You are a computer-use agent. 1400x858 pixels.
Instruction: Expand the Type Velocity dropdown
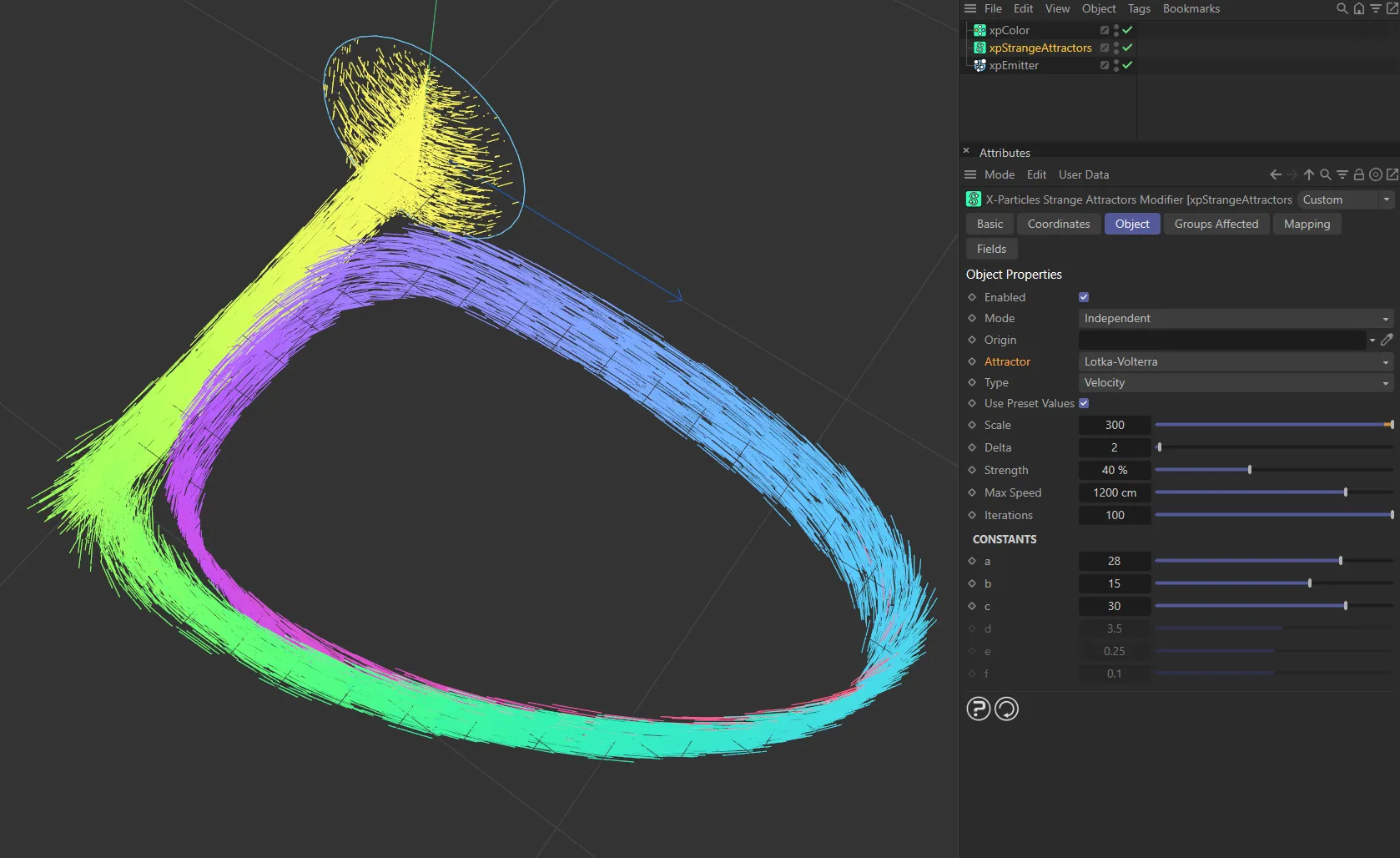pyautogui.click(x=1235, y=382)
